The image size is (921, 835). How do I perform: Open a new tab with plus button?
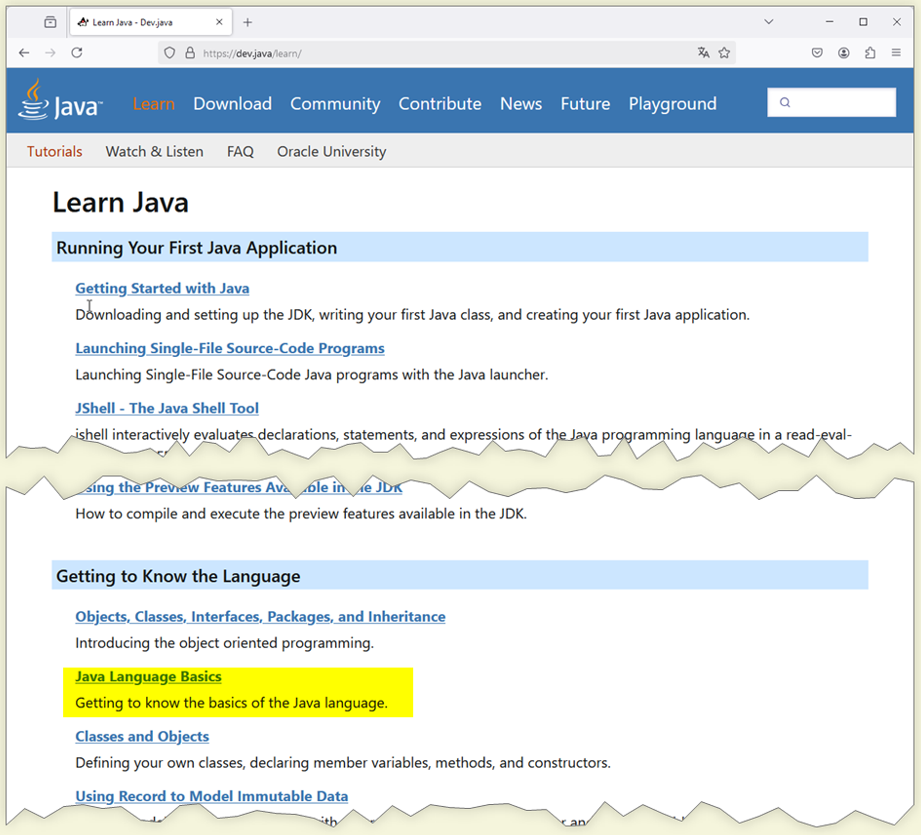(x=248, y=22)
